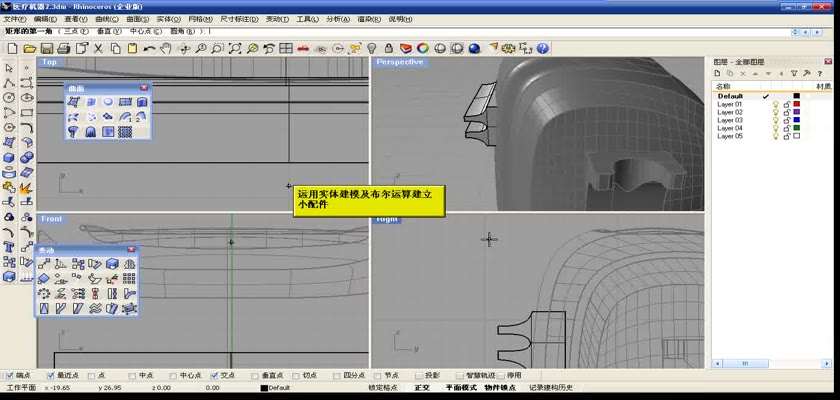The image size is (840, 400).
Task: Select the Pan hand tool
Action: point(167,48)
